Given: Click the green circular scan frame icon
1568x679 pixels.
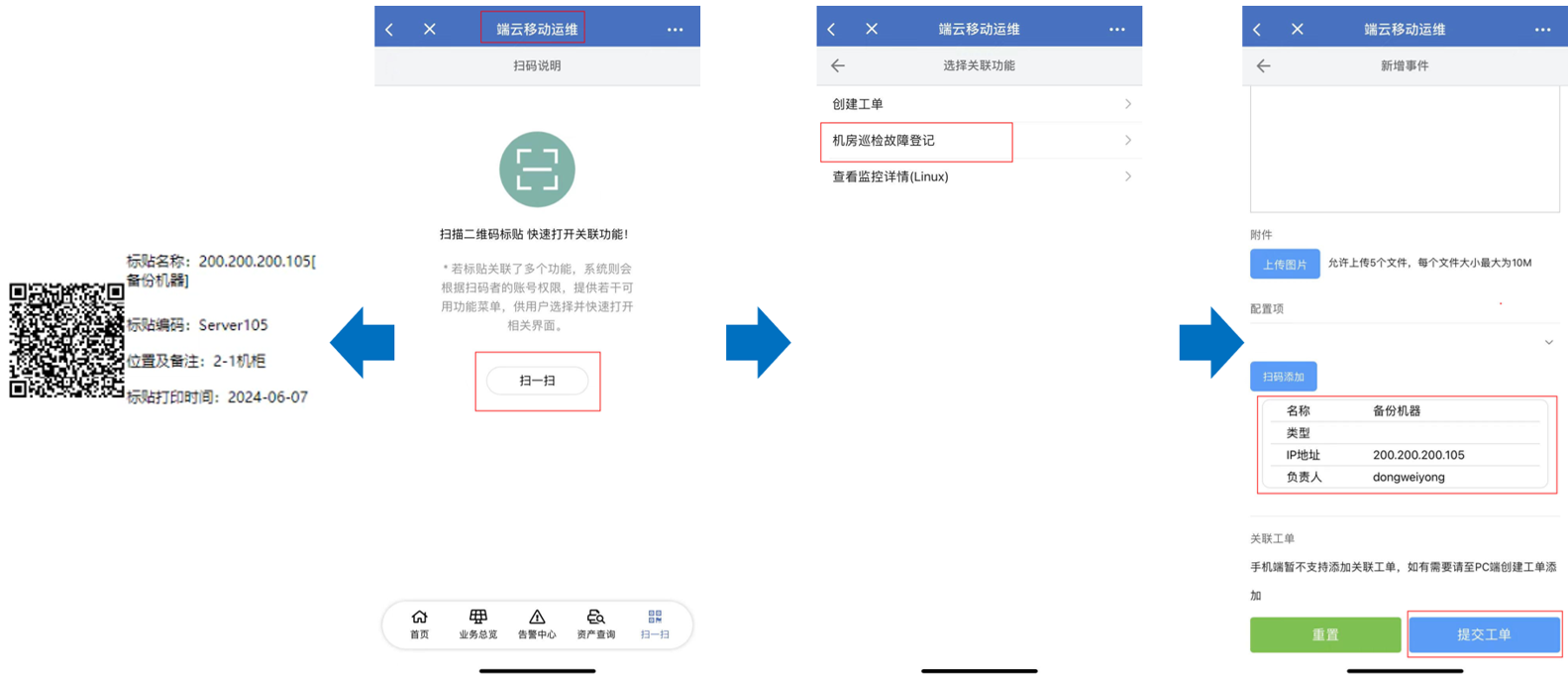Looking at the screenshot, I should (x=537, y=170).
